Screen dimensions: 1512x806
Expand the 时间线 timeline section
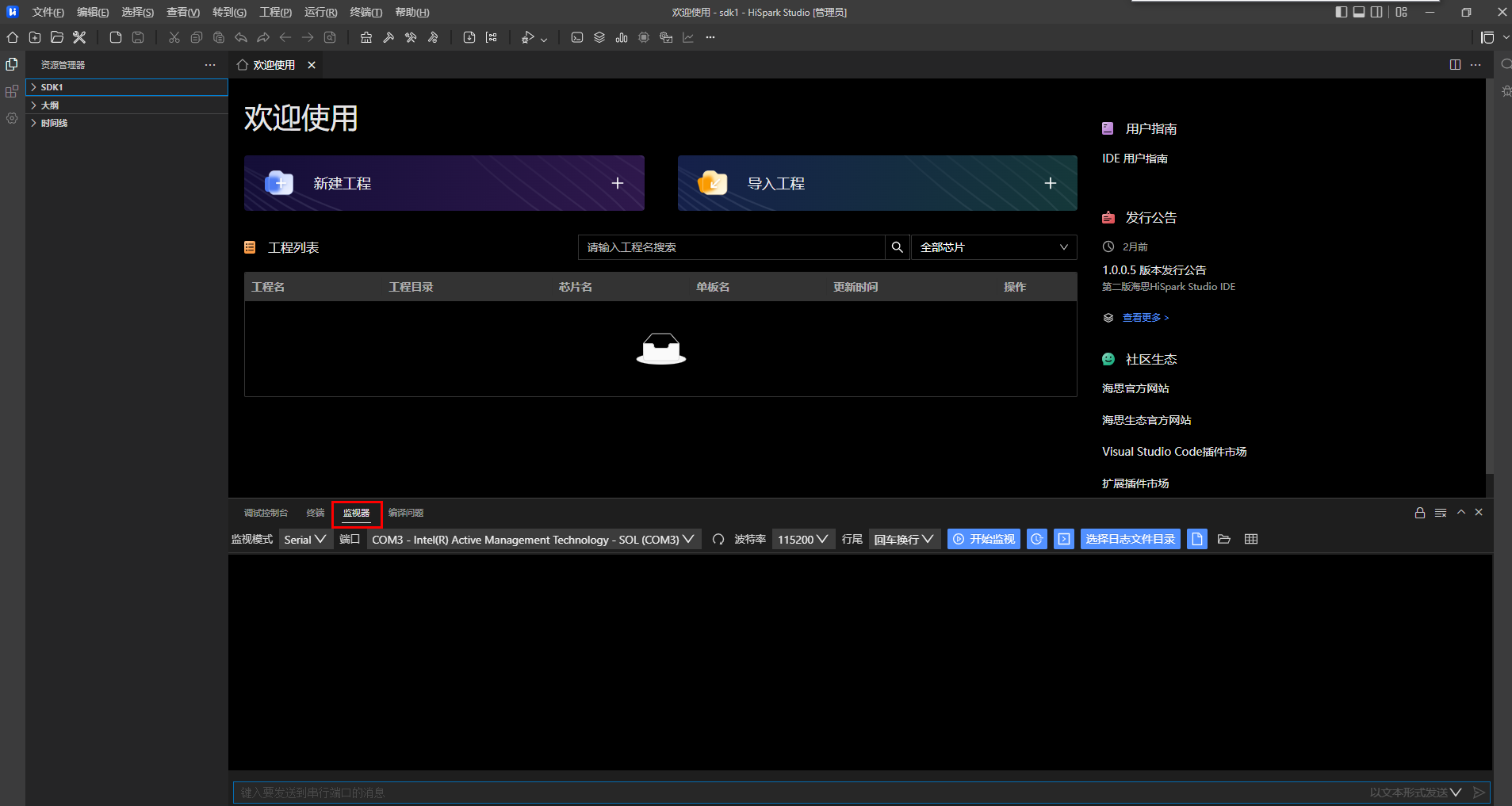127,123
